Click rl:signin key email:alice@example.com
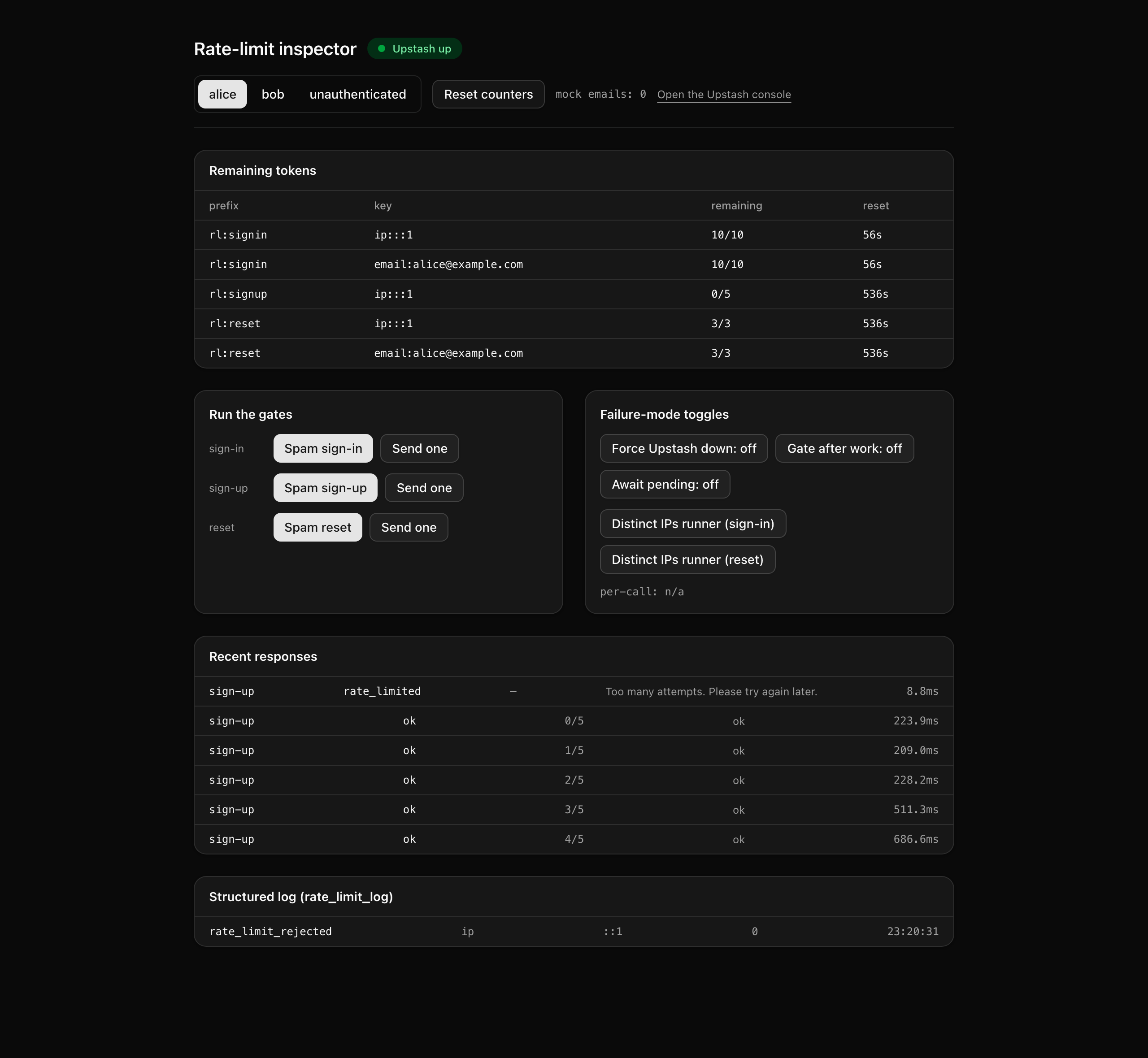 click(448, 264)
